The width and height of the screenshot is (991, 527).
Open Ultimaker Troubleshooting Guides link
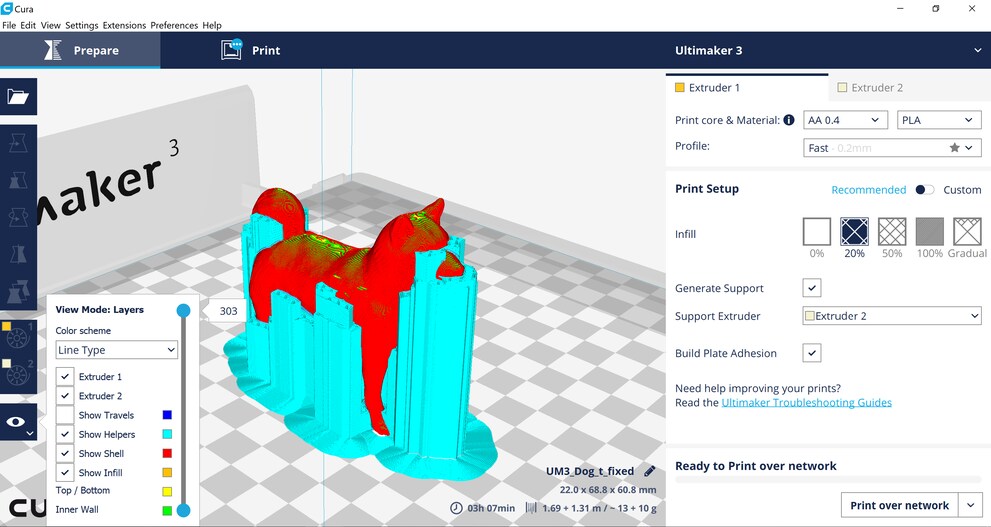tap(806, 403)
